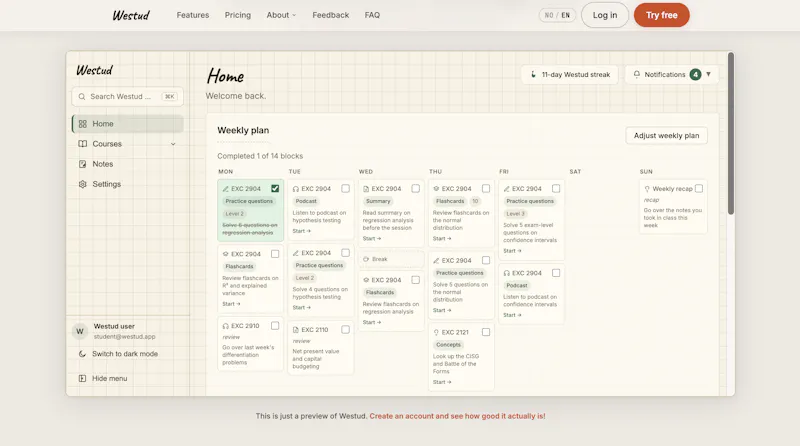Click the green notification count badge 4
The height and width of the screenshot is (446, 800).
click(695, 75)
